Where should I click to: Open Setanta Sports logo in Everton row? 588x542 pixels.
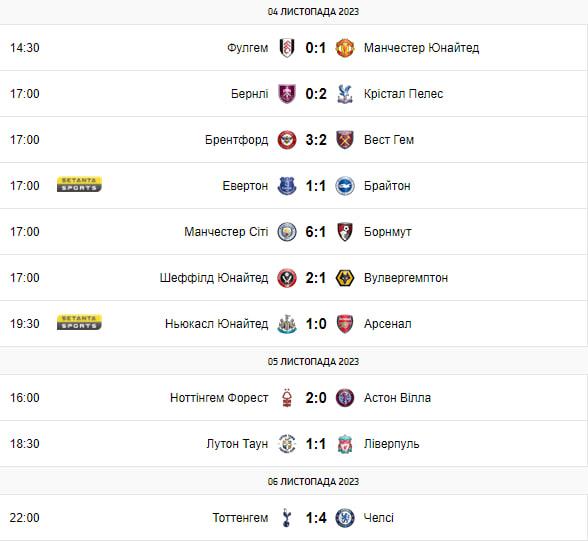(x=79, y=184)
